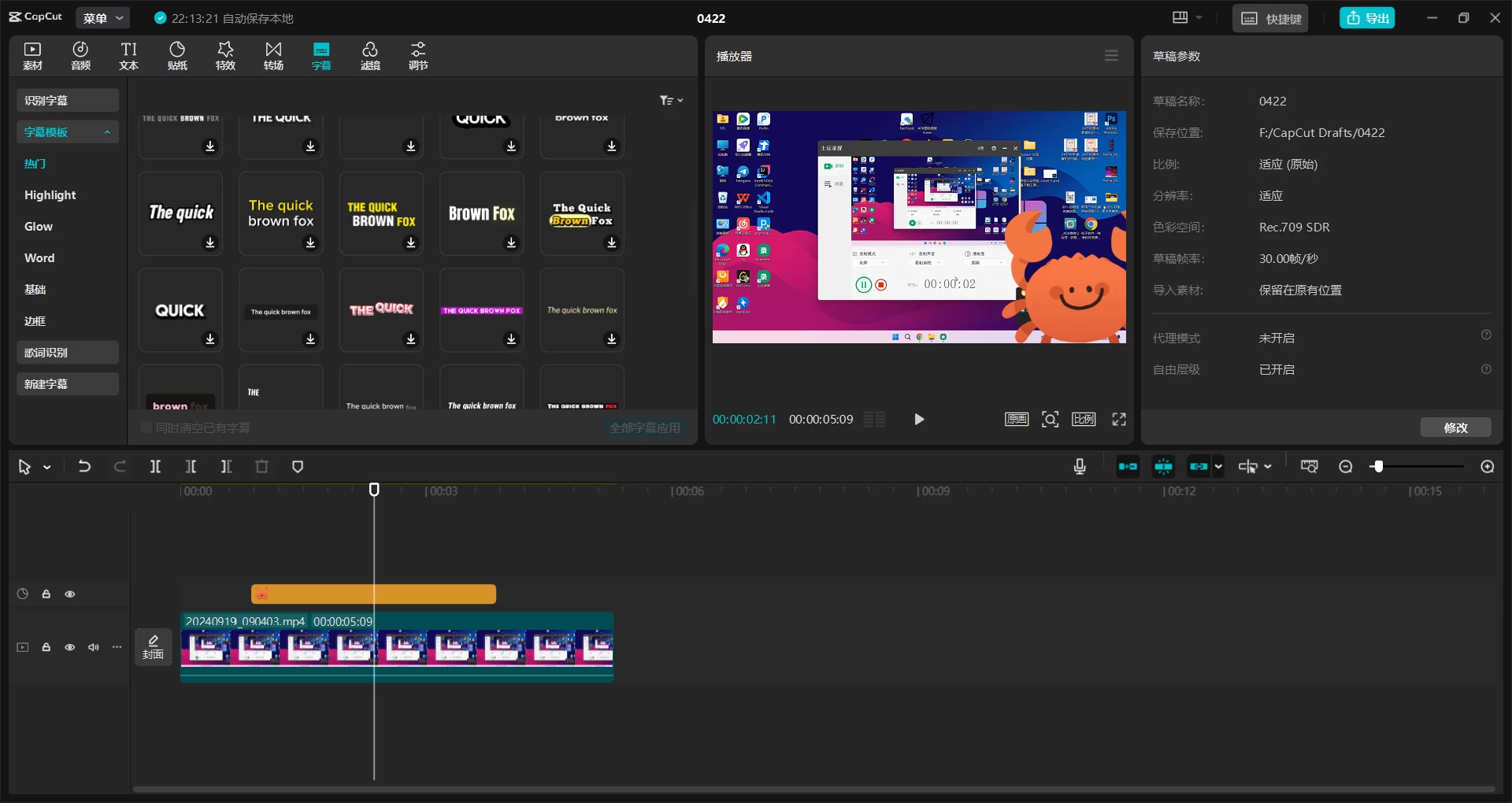The width and height of the screenshot is (1512, 803).
Task: Click the split clip icon
Action: 155,467
